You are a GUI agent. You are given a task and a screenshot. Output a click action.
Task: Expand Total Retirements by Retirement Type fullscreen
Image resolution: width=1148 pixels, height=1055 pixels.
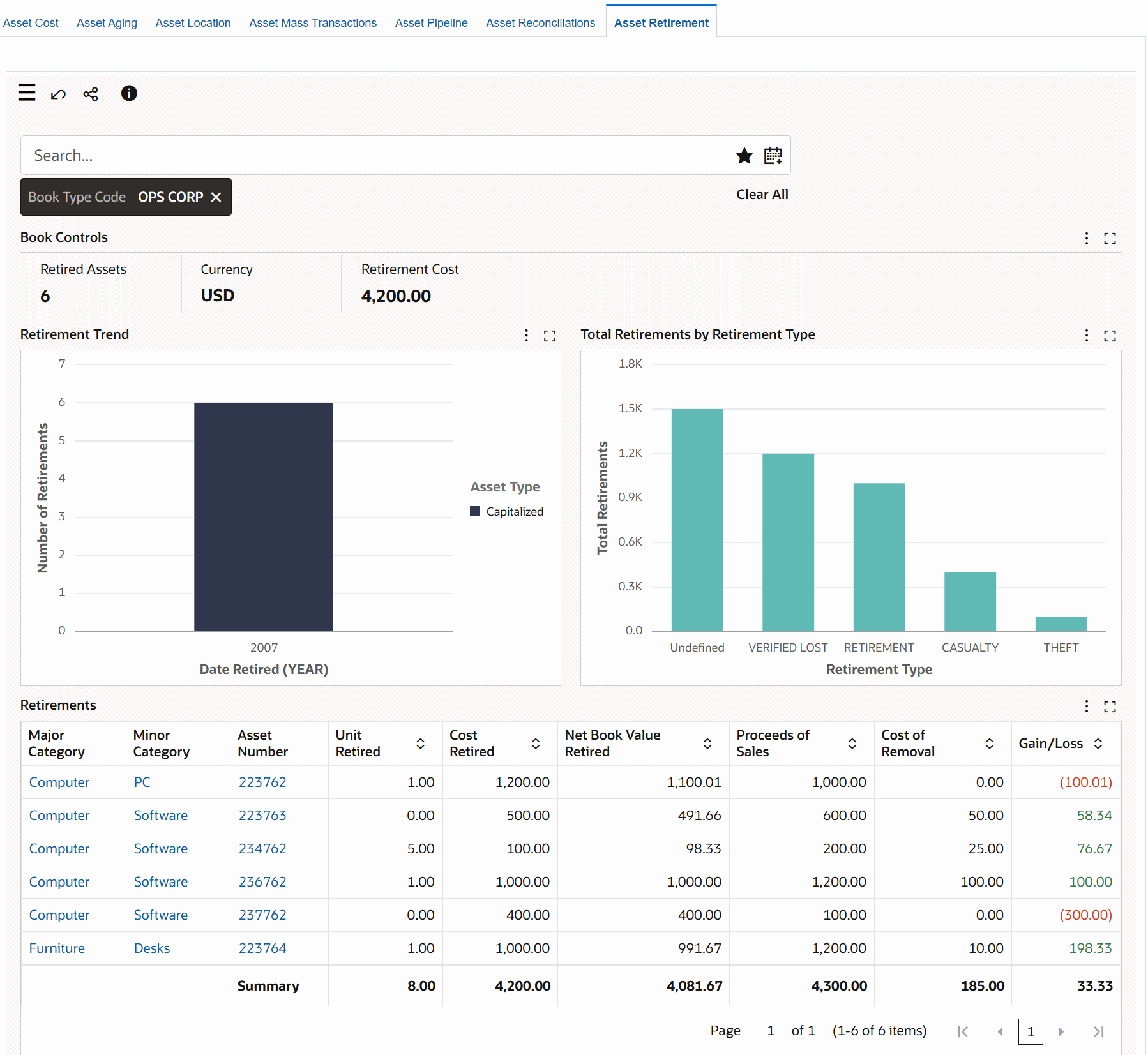1110,336
